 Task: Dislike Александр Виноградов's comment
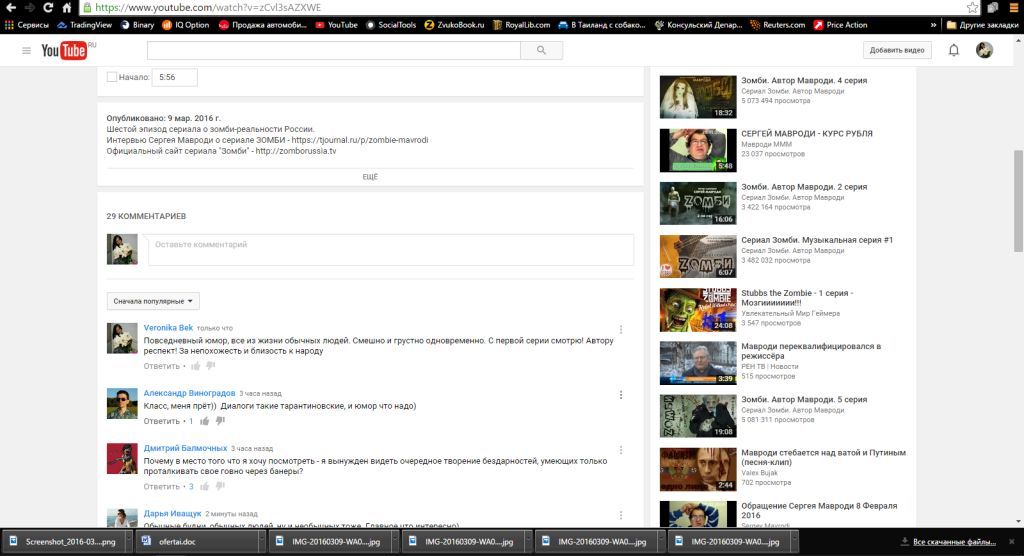pyautogui.click(x=220, y=421)
